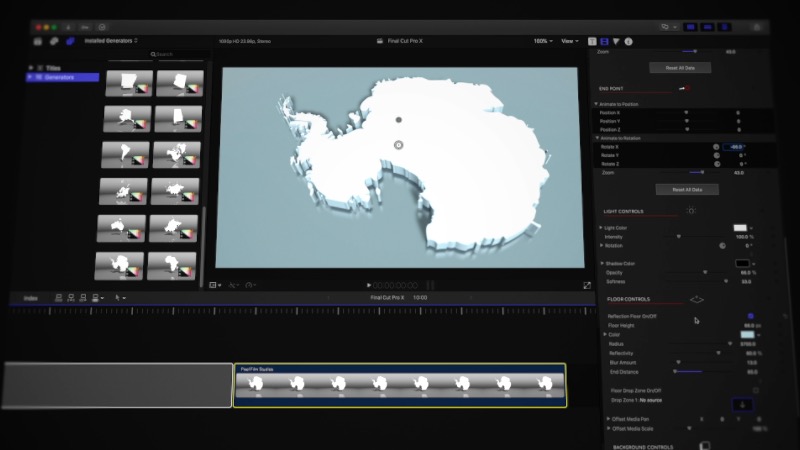Click the clapperboard icon beside Final Cut Pro X
This screenshot has height=450, width=800.
click(380, 41)
